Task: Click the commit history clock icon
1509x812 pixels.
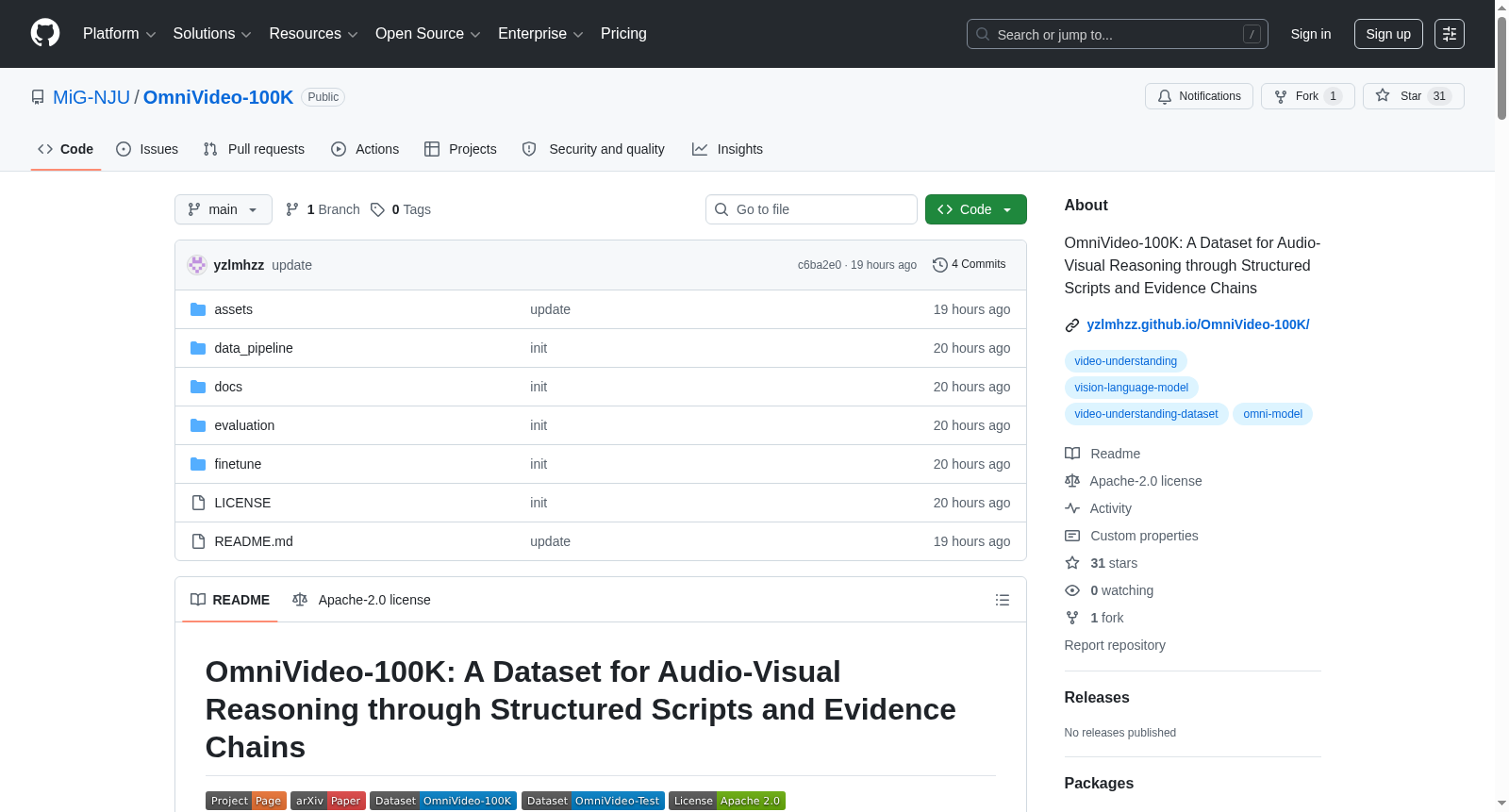Action: 940,265
